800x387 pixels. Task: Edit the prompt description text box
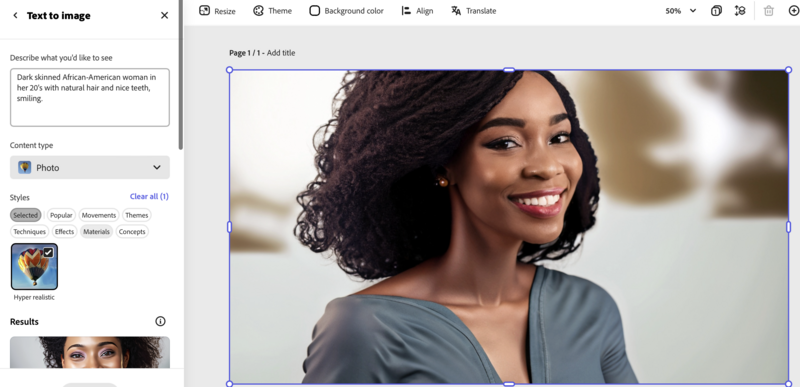(x=90, y=97)
